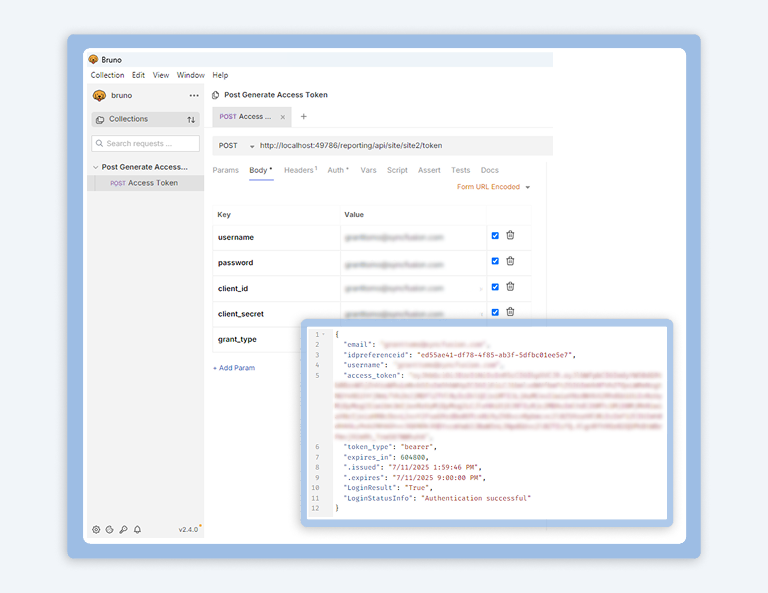Switch to the Assert tab
768x593 pixels.
[x=429, y=170]
